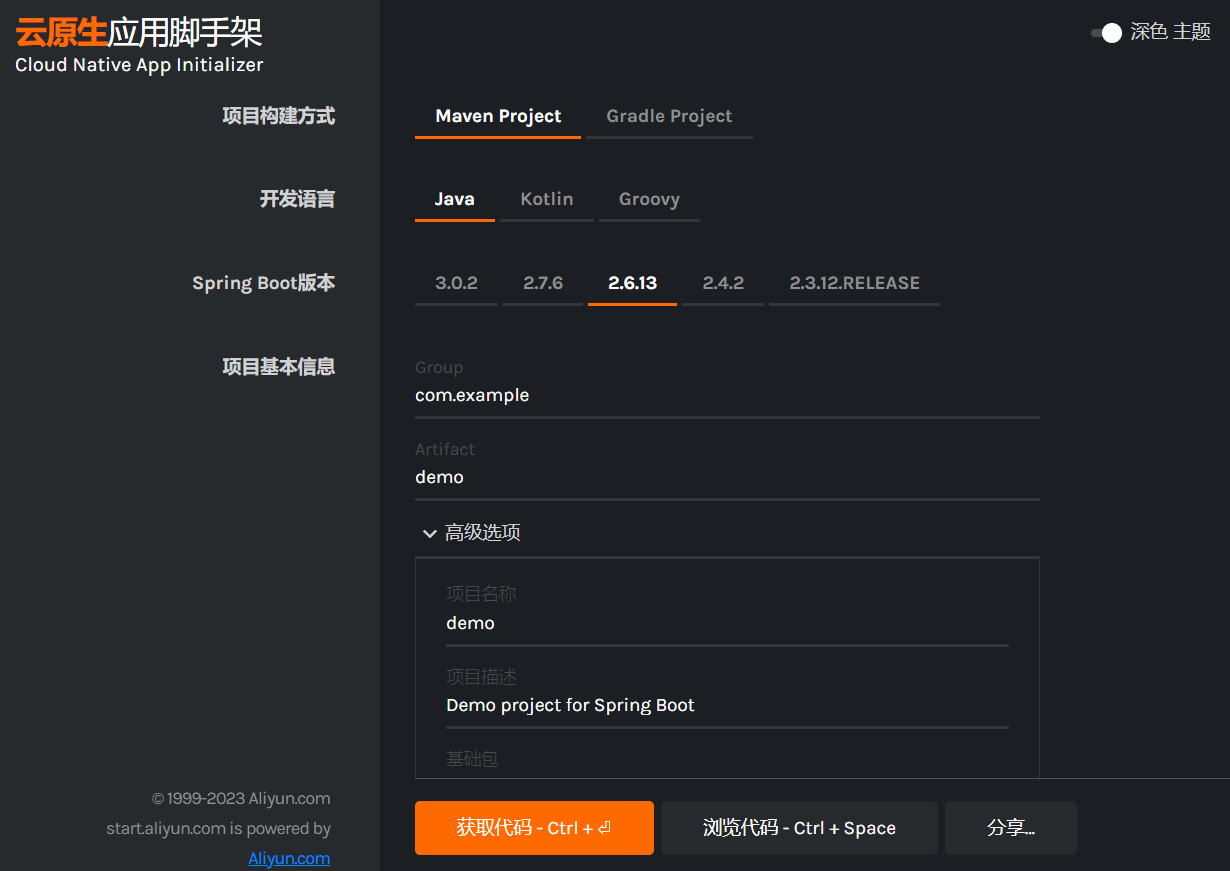Click the Cloud Native App Initializer subtitle
The height and width of the screenshot is (871, 1230).
(x=139, y=65)
